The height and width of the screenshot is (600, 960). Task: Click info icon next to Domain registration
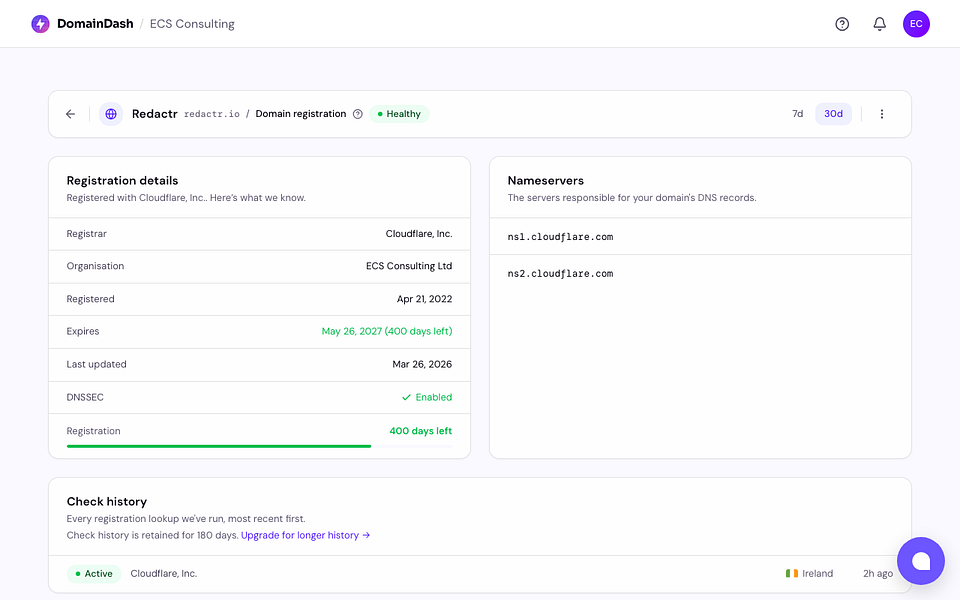(358, 114)
